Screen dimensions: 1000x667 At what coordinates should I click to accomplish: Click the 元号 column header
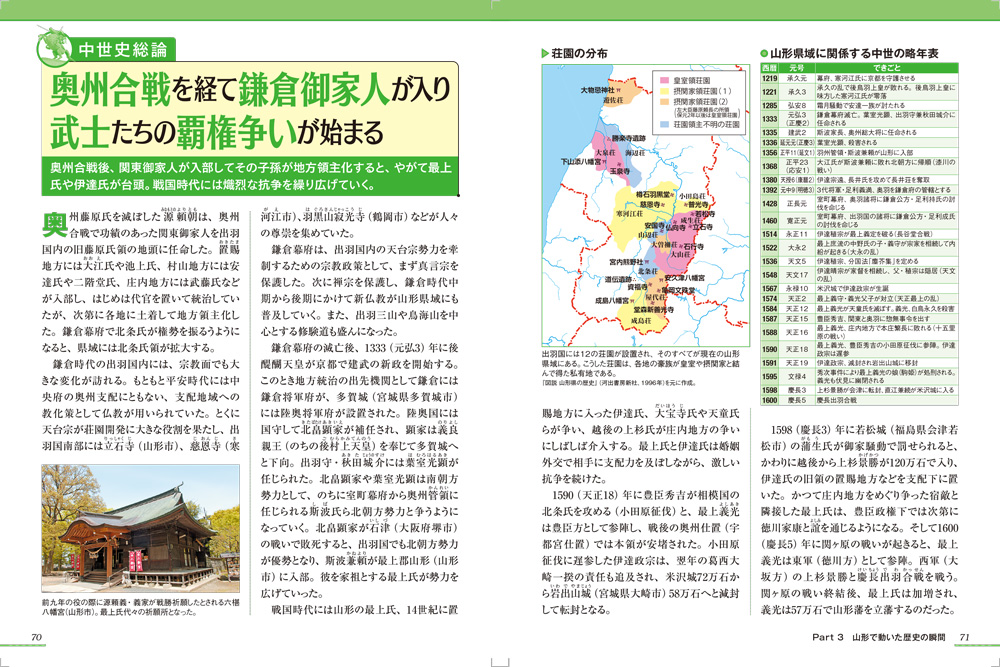click(797, 68)
